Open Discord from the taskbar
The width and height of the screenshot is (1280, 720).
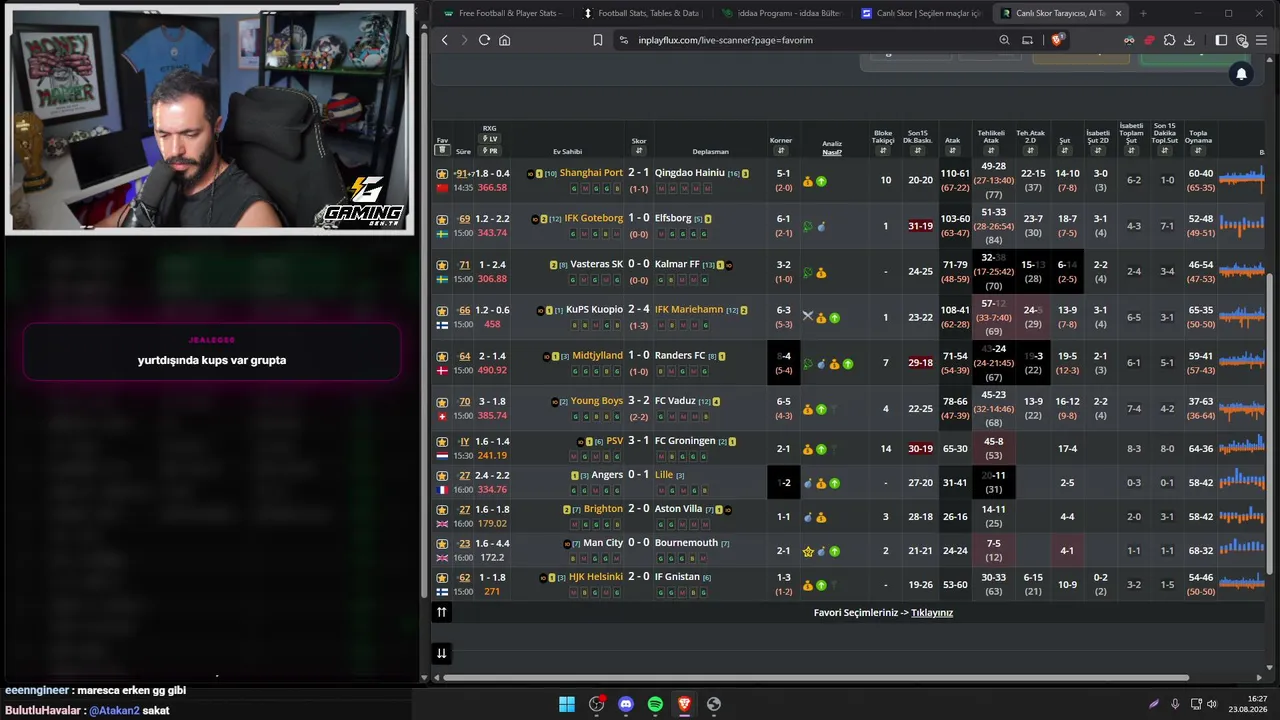[626, 704]
